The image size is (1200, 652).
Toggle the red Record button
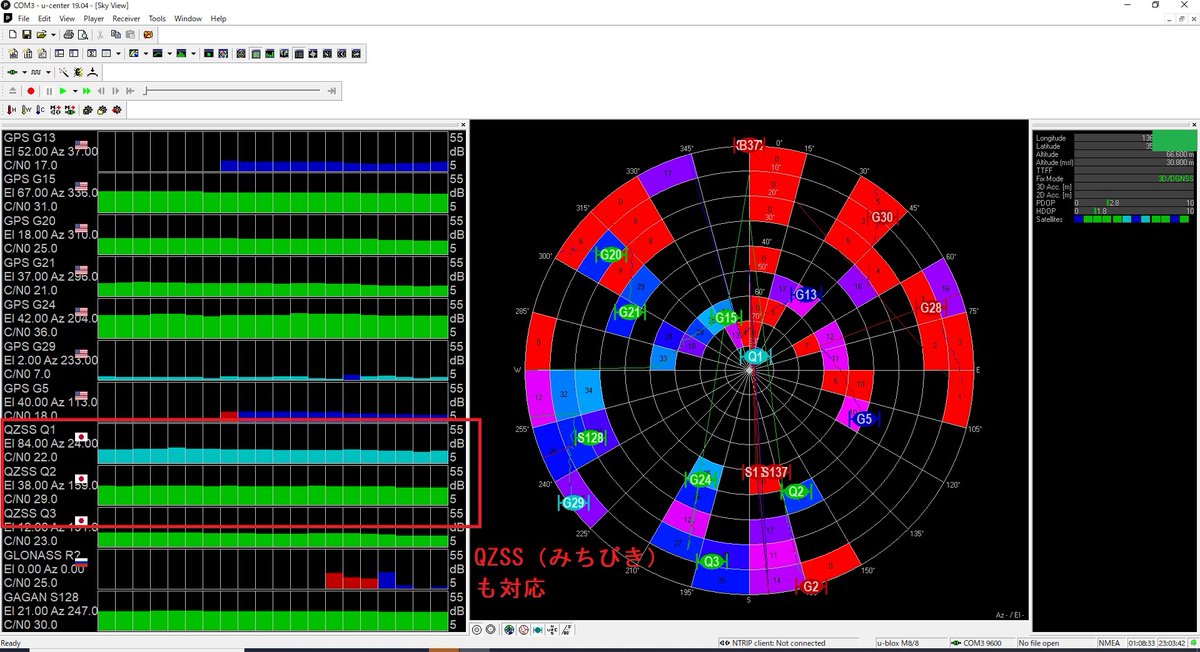pyautogui.click(x=31, y=91)
